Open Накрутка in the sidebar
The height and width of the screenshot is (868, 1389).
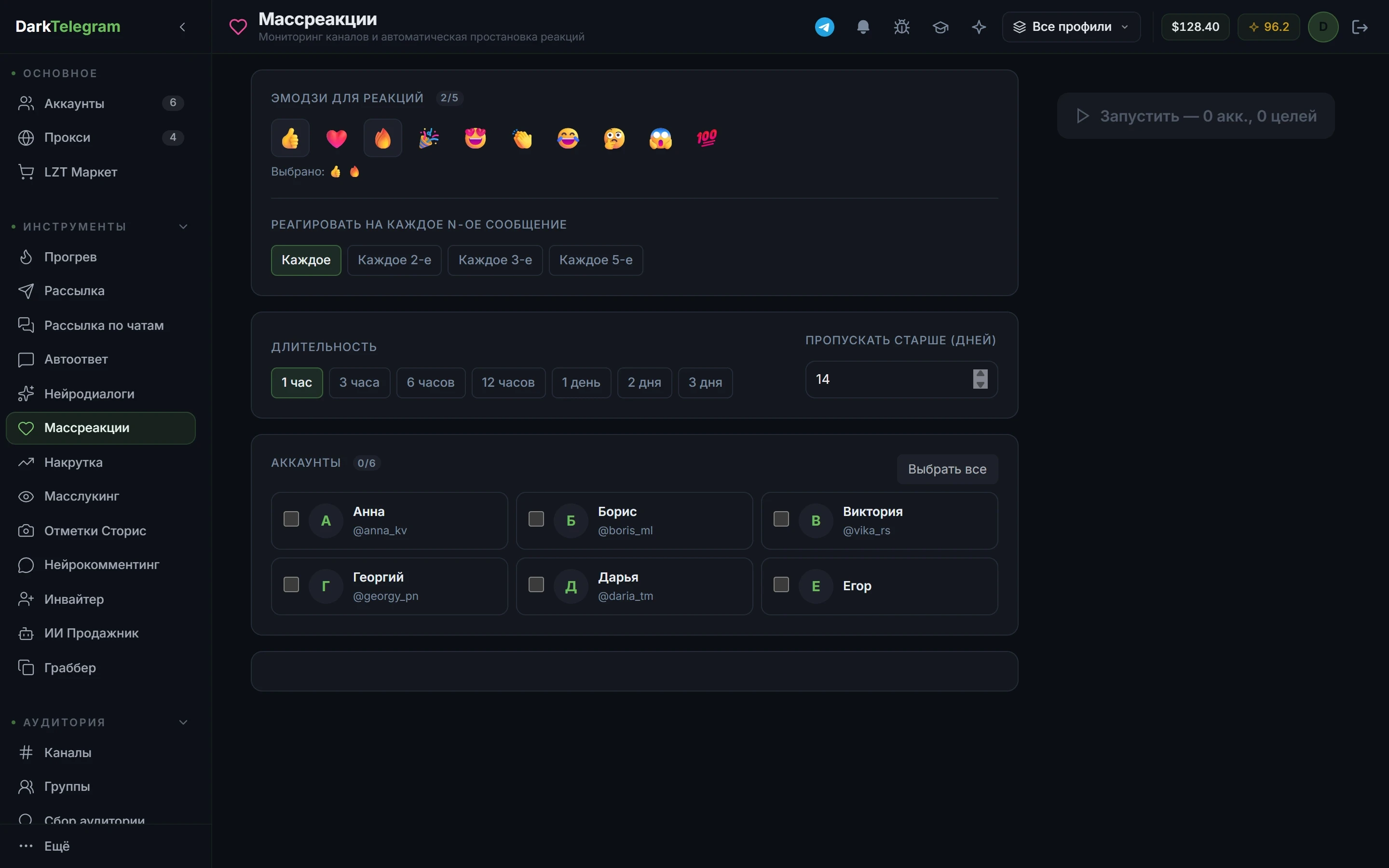point(100,462)
